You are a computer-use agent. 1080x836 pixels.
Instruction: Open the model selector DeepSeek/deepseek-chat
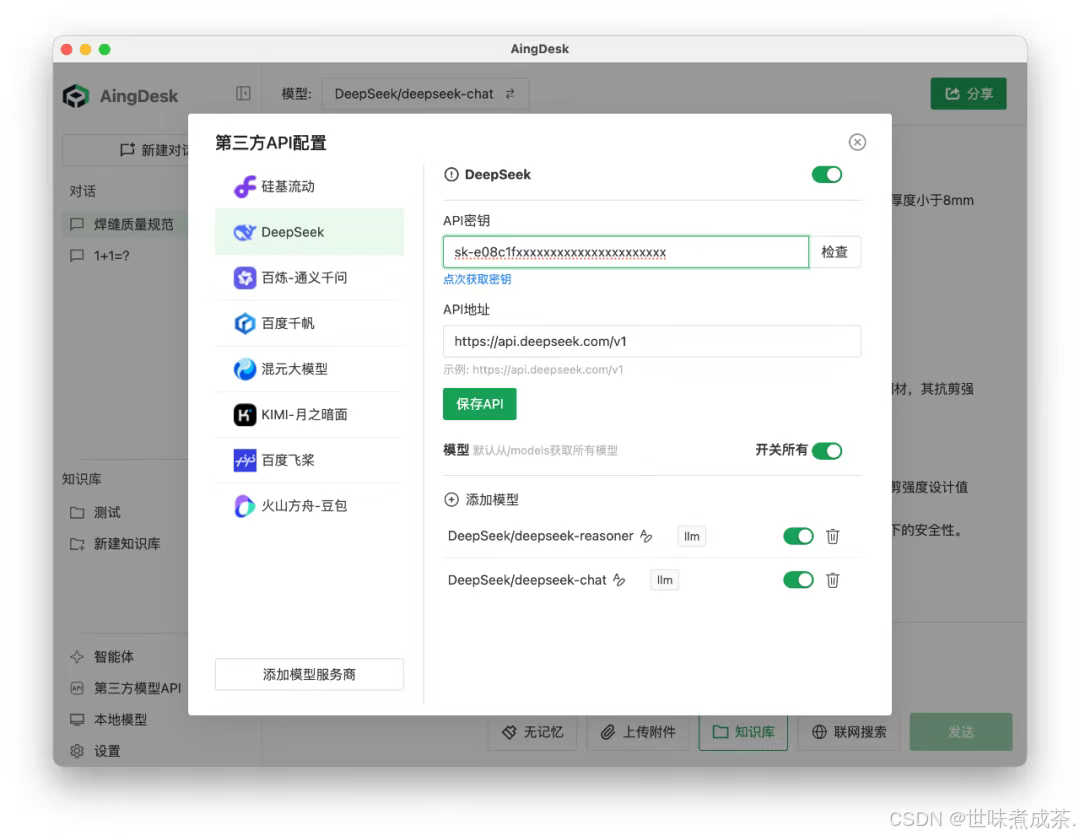424,94
